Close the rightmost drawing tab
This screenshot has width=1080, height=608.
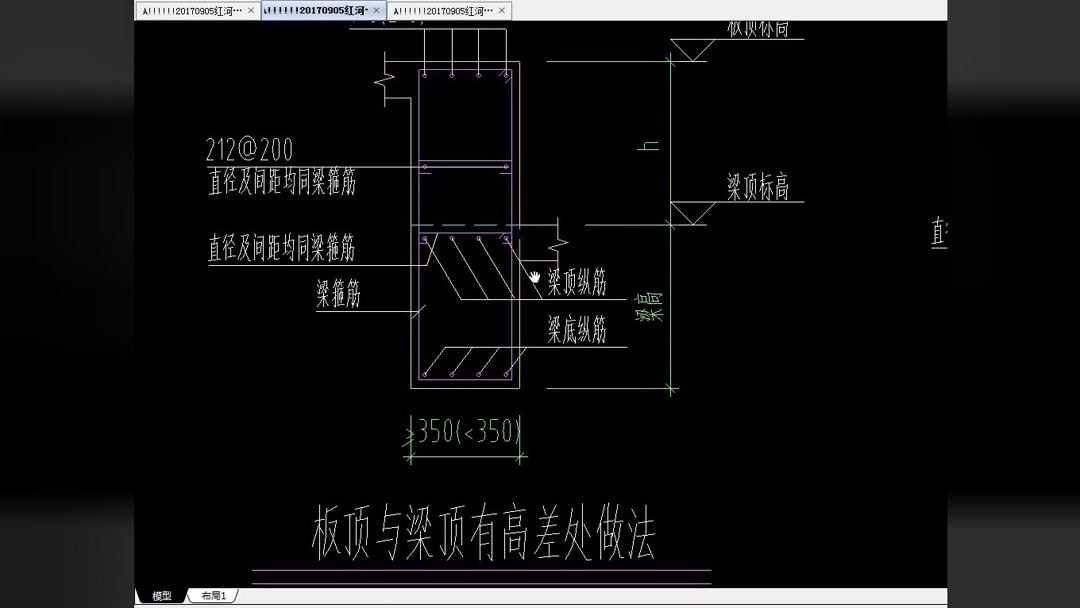499,9
